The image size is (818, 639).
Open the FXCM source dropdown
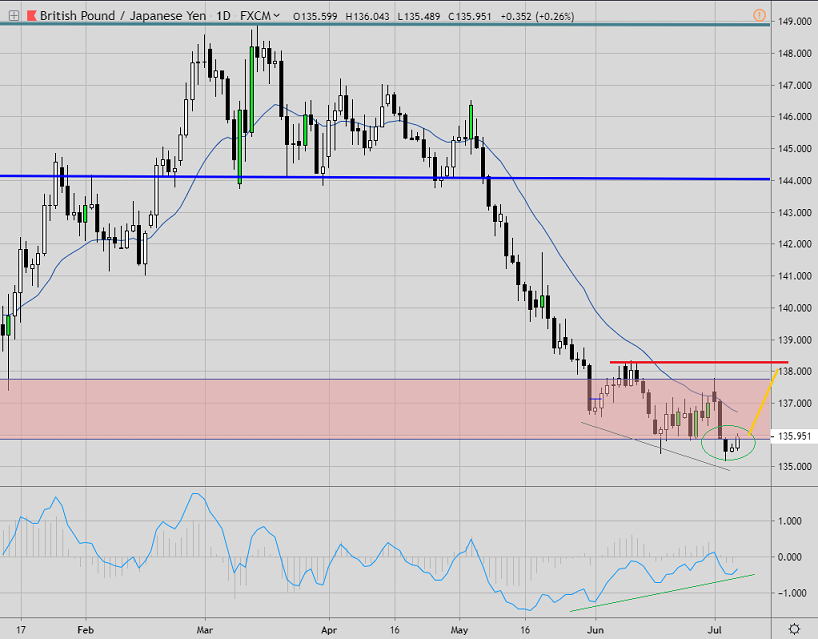[260, 16]
